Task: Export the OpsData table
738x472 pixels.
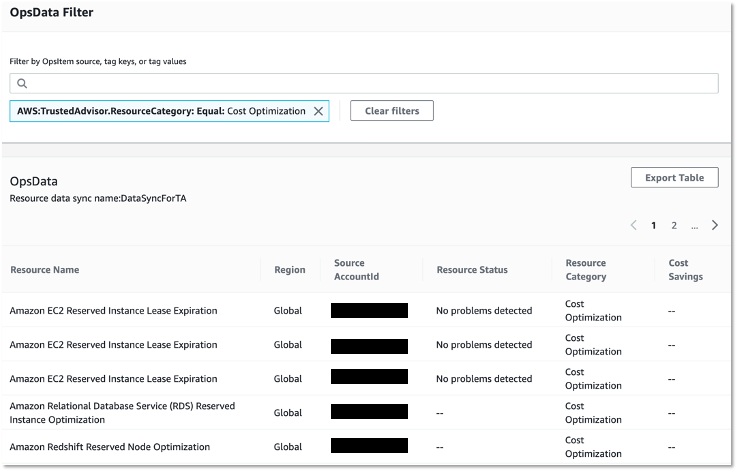Action: pyautogui.click(x=674, y=177)
